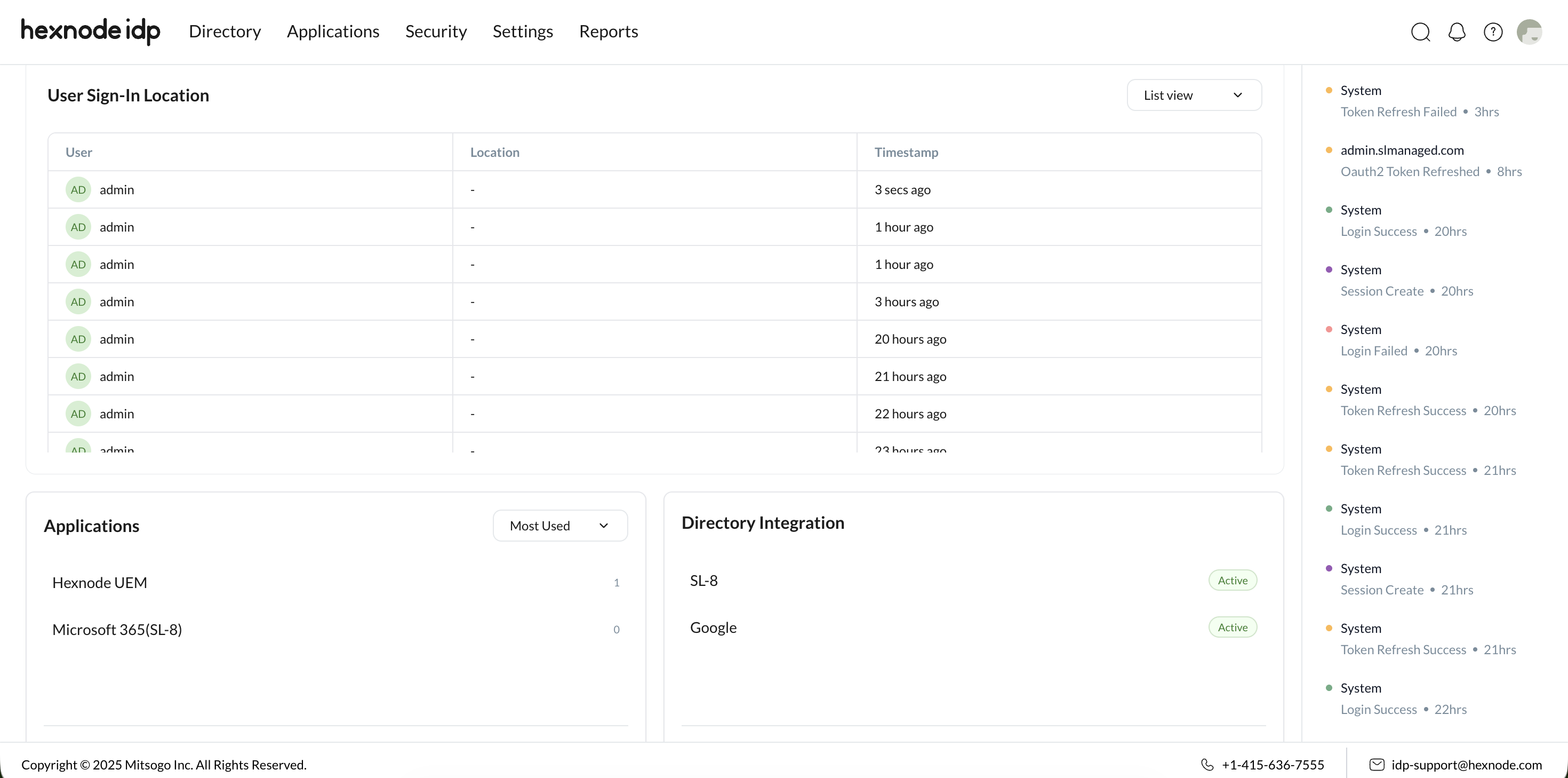This screenshot has width=1568, height=778.
Task: Open the Applications menu in the navbar
Action: coord(333,31)
